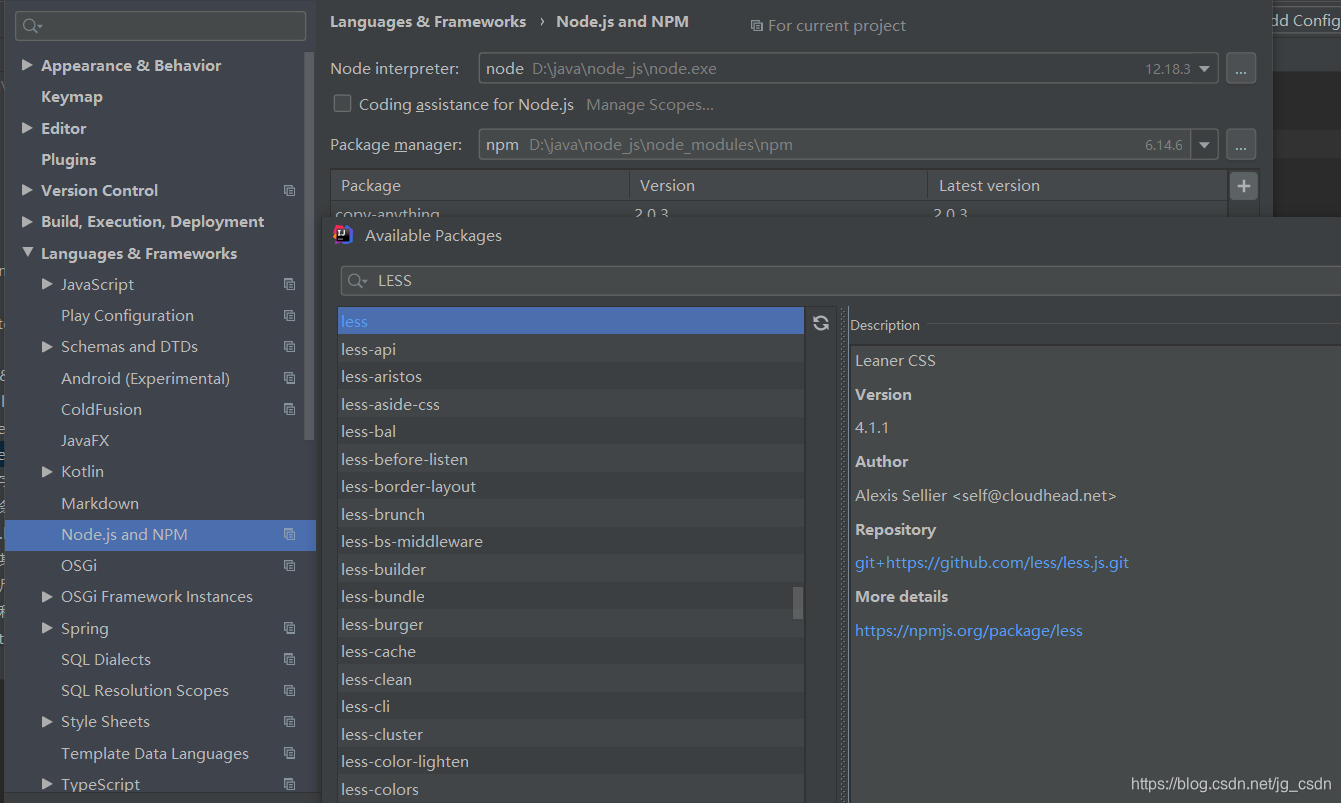Click the LESS package search field
Image resolution: width=1341 pixels, height=803 pixels.
(840, 281)
